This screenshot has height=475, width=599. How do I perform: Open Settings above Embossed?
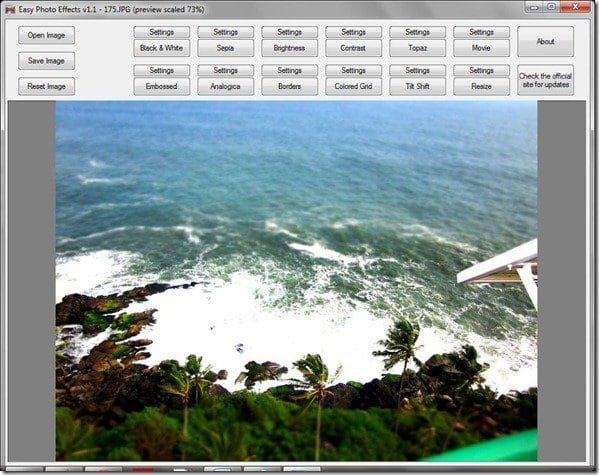[x=162, y=70]
